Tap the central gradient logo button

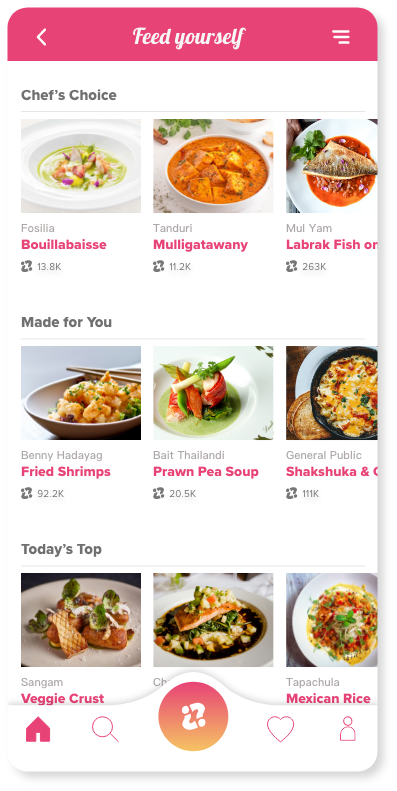click(x=193, y=716)
